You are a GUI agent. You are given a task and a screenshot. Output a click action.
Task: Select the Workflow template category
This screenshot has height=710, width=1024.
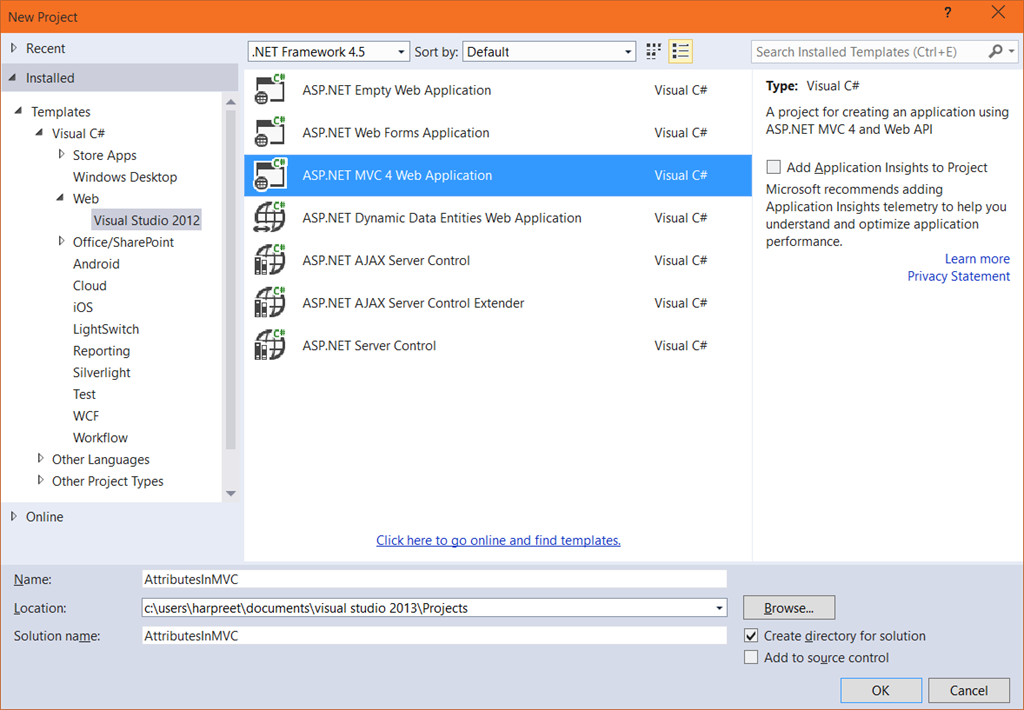(100, 438)
